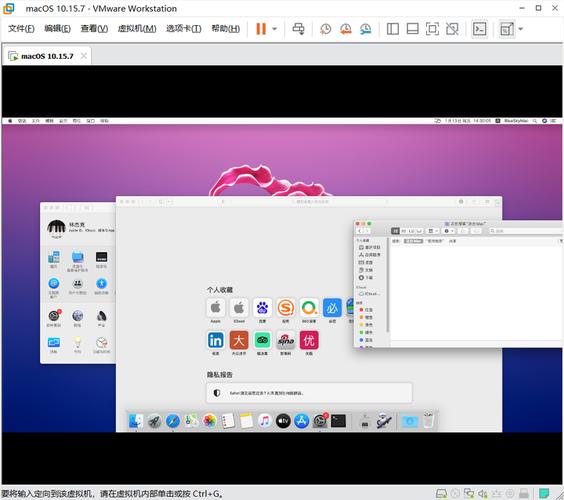Screen dimensions: 564x500
Task: Open the 查看(V) menu
Action: click(94, 28)
